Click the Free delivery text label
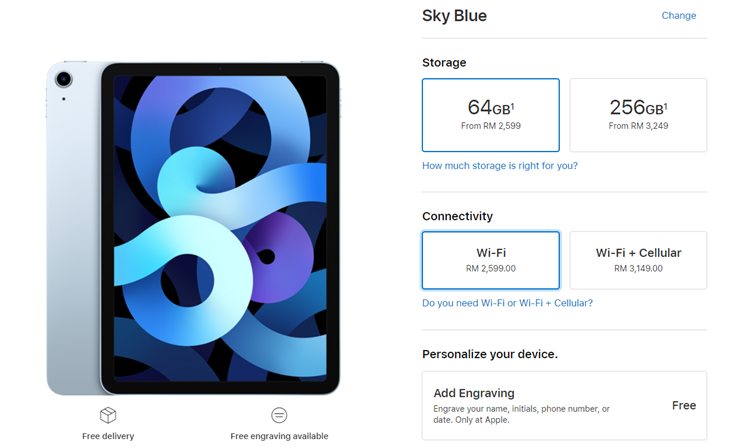 tap(108, 436)
